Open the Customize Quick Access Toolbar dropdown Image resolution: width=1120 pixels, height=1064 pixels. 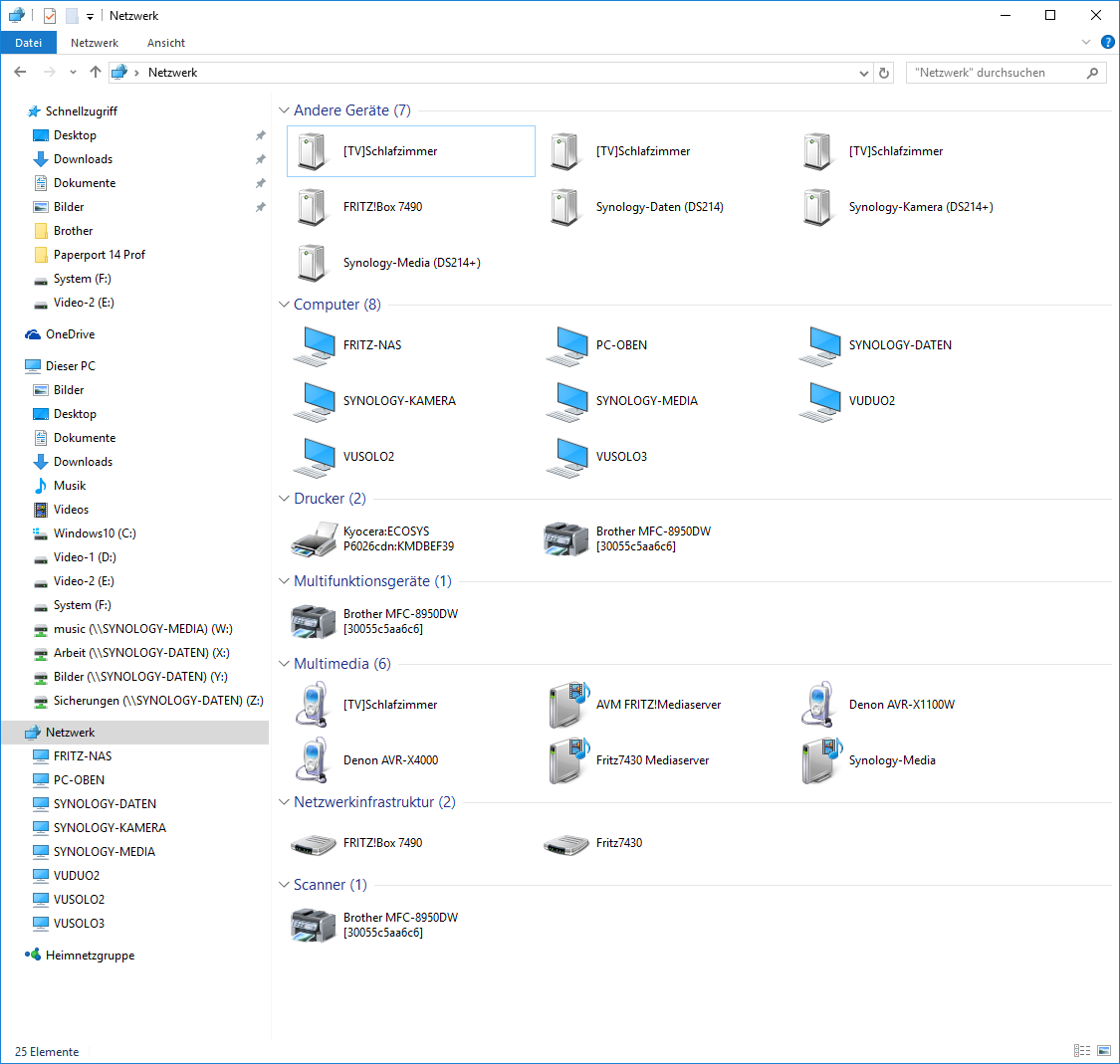[90, 16]
